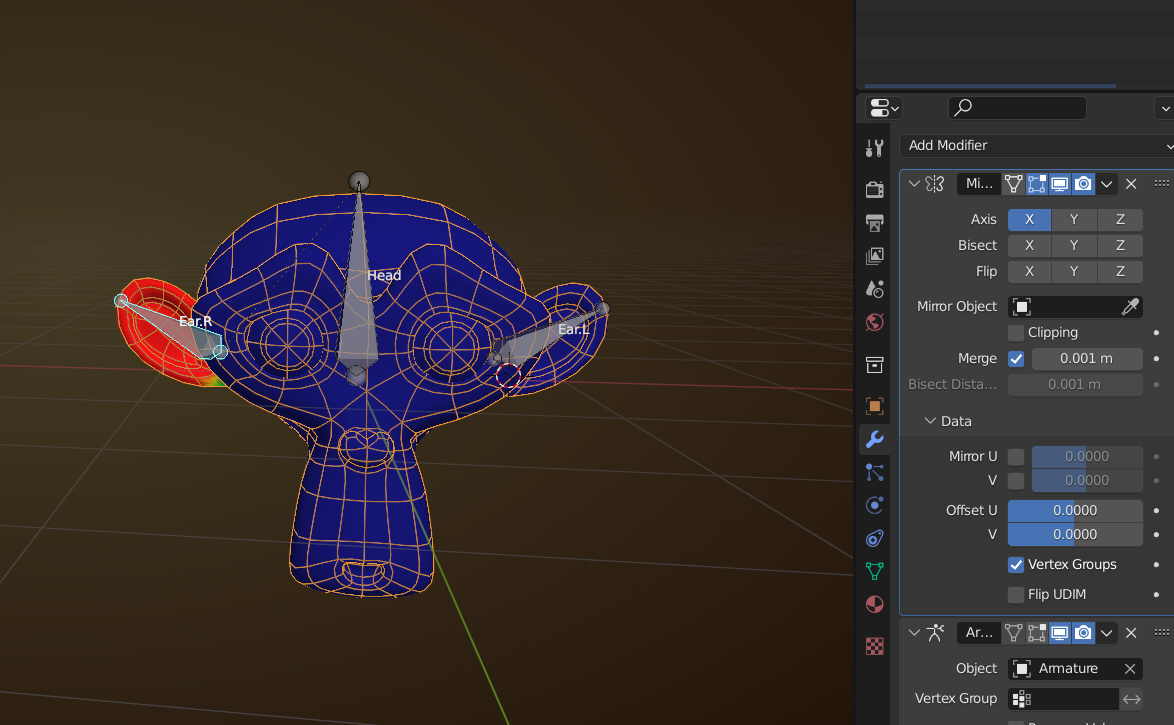Toggle Mirror modifier render camera icon

pyautogui.click(x=1083, y=184)
